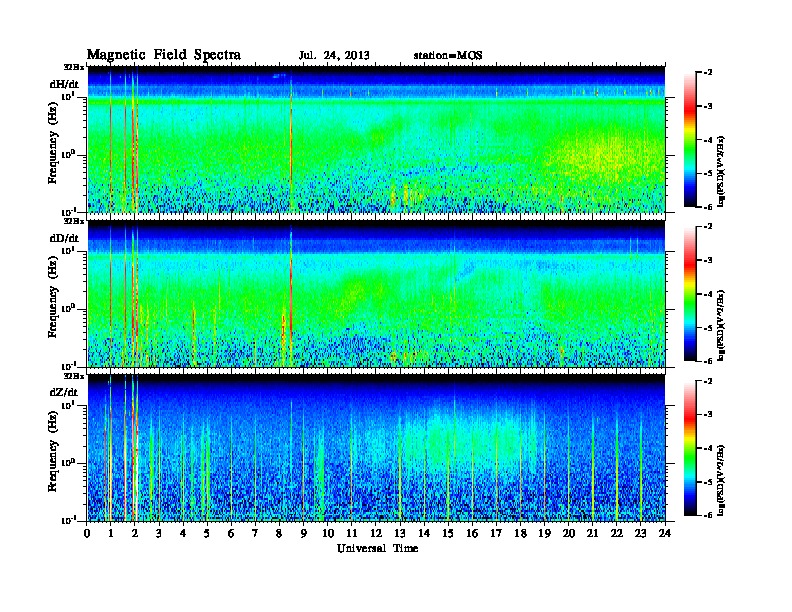Click the dD/dt spectrogram plot
Screen dimensions: 792x612
[x=376, y=293]
